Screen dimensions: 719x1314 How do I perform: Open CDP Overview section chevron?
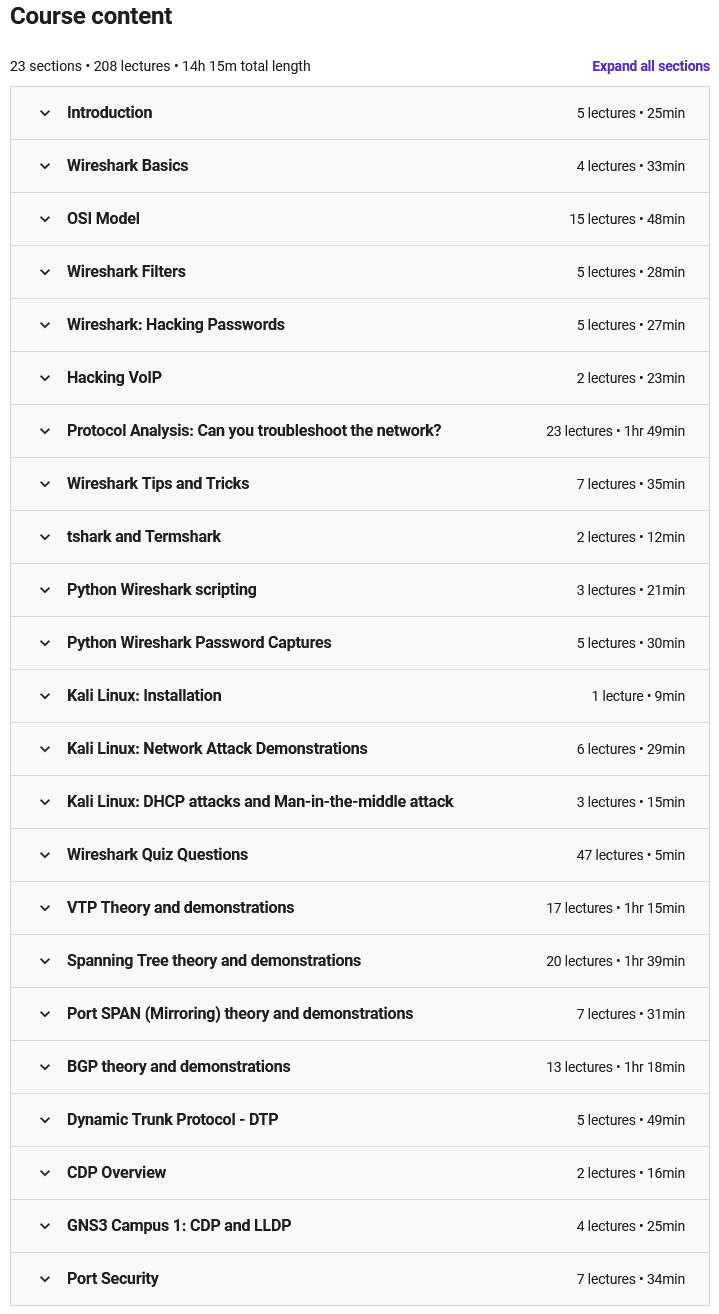45,1173
